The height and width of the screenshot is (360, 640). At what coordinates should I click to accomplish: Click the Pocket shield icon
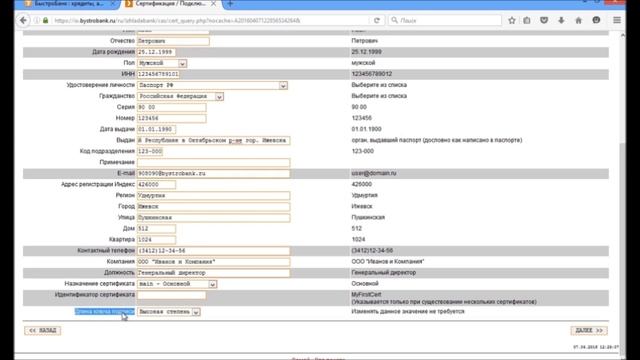pos(544,20)
